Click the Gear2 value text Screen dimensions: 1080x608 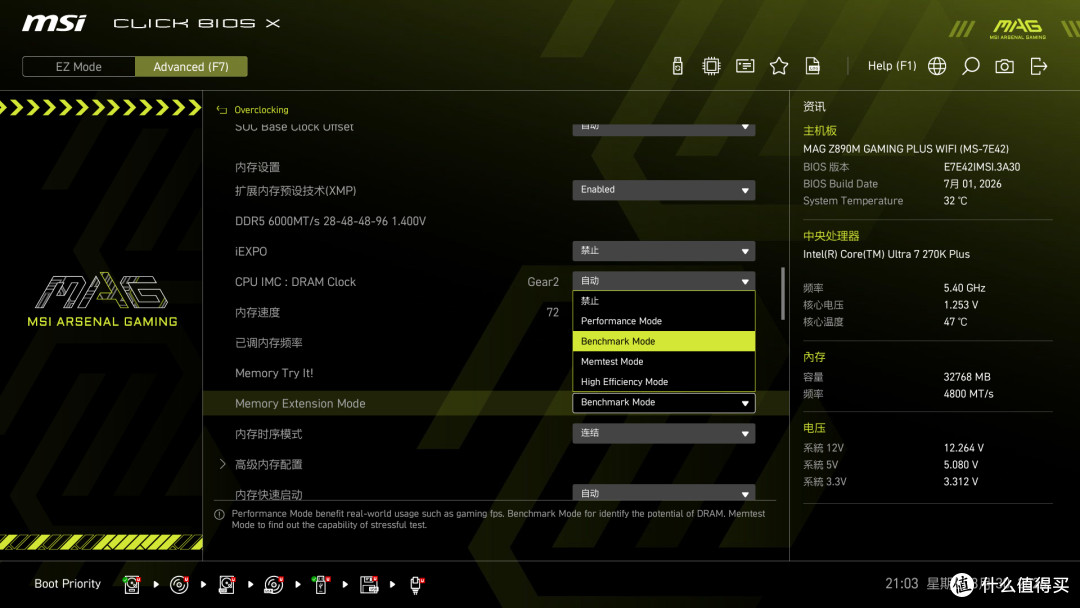click(543, 282)
